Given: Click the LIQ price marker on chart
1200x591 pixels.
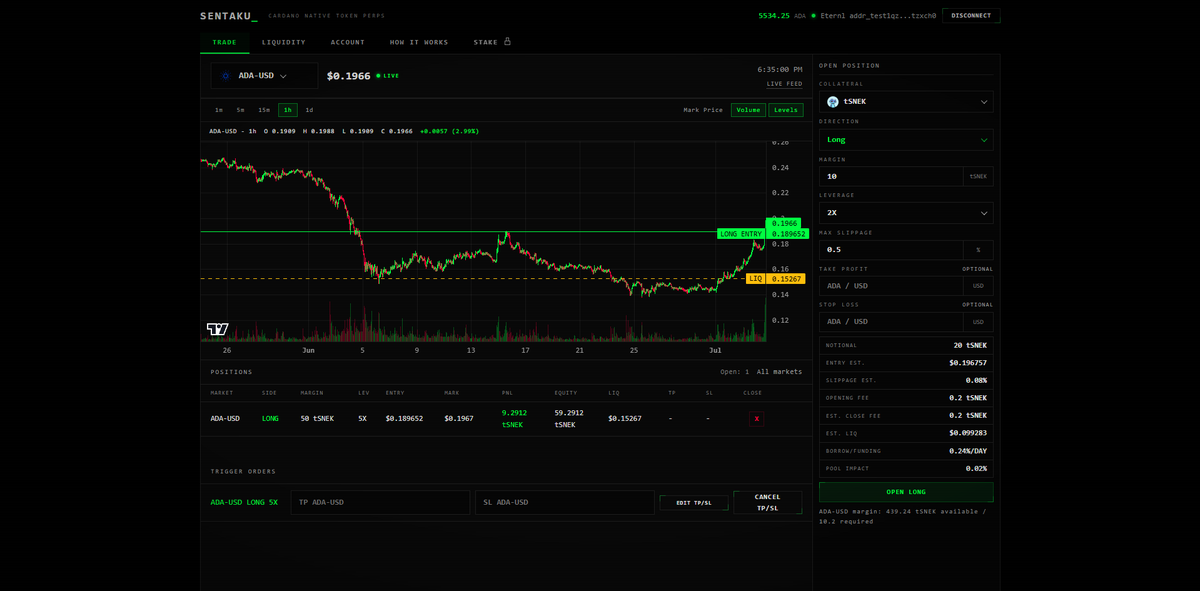Looking at the screenshot, I should [x=755, y=279].
